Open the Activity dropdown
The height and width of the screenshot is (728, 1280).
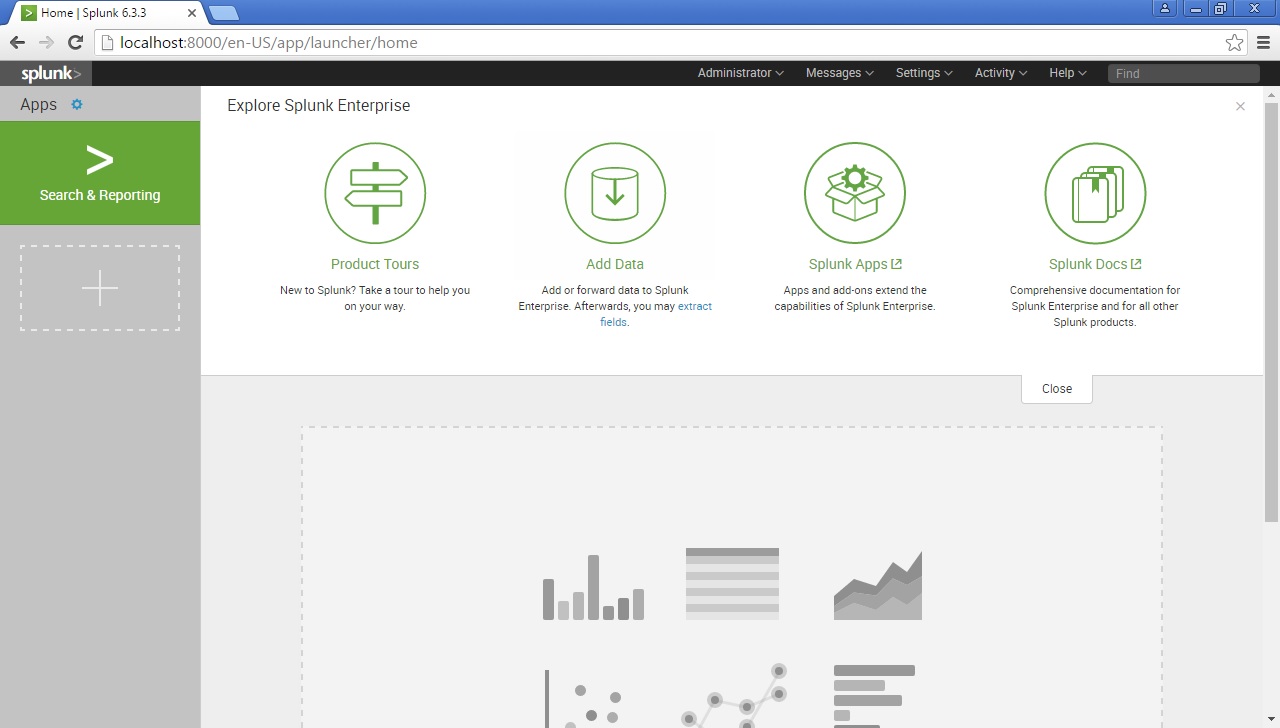(999, 72)
